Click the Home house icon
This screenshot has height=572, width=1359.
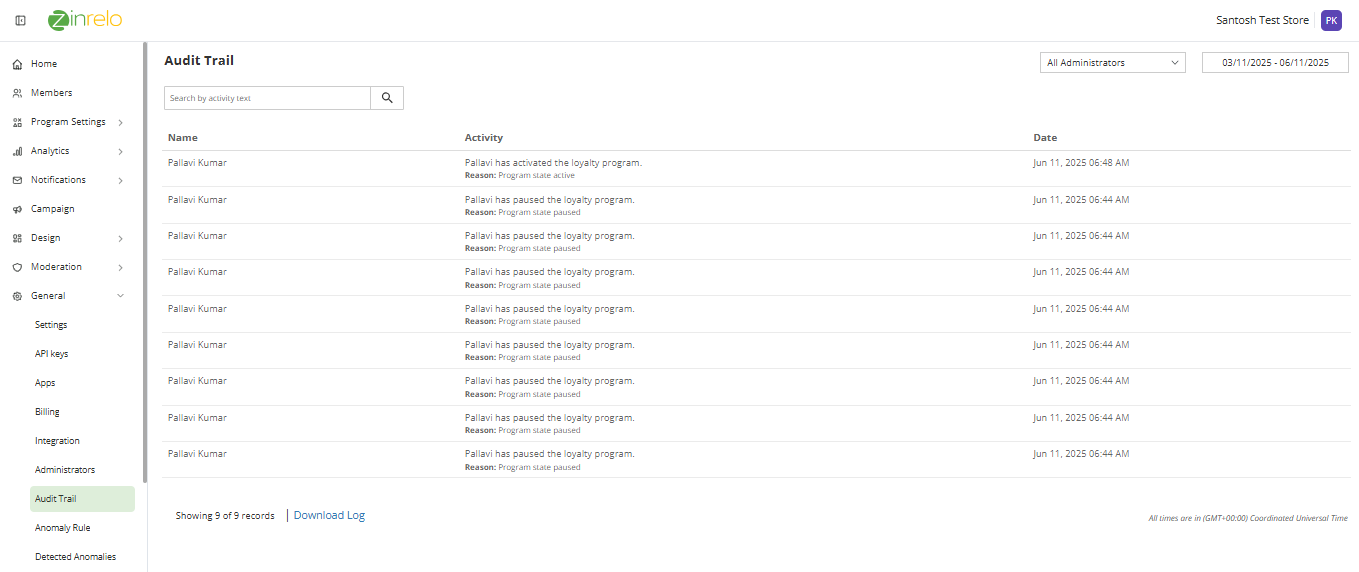(17, 64)
